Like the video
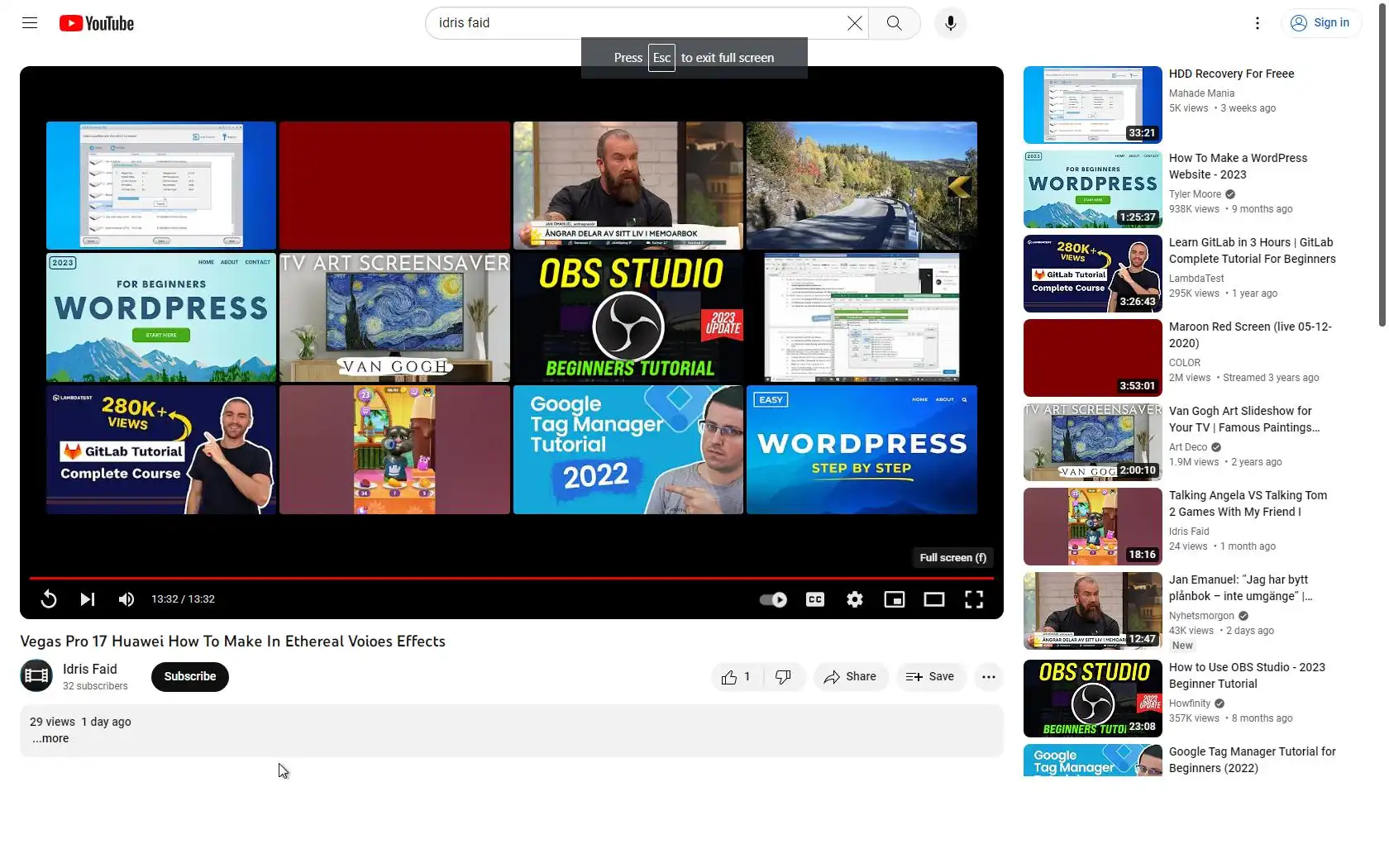 [737, 677]
